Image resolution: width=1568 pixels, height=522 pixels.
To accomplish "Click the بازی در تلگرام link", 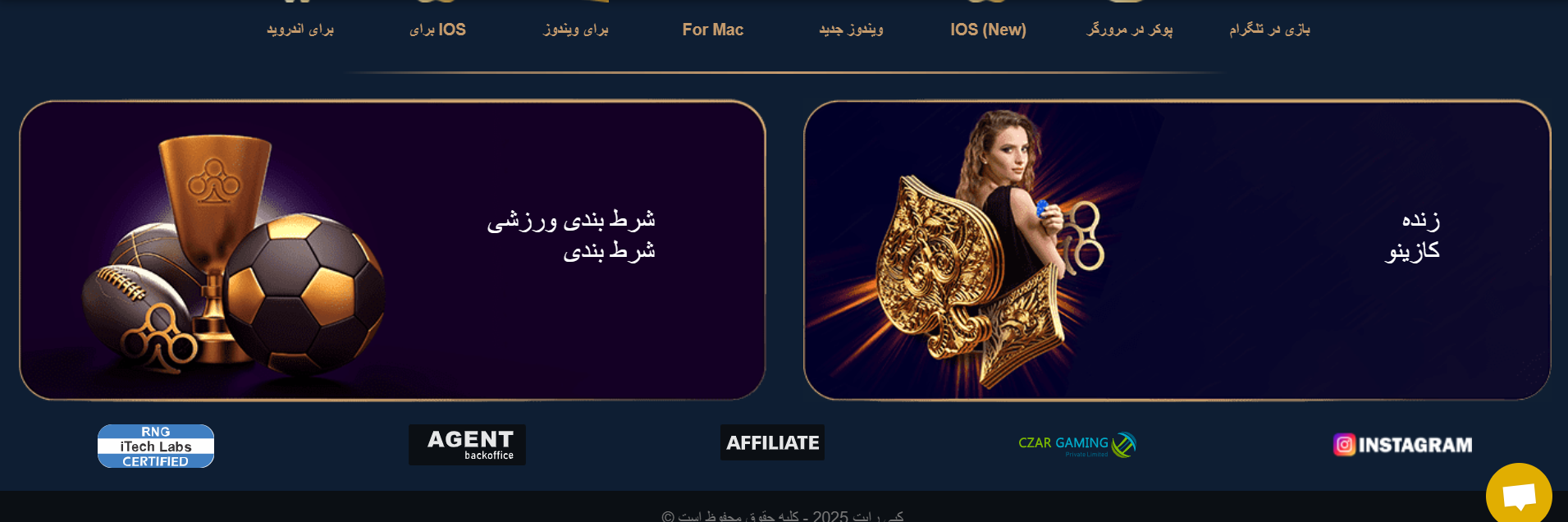I will [x=1269, y=30].
